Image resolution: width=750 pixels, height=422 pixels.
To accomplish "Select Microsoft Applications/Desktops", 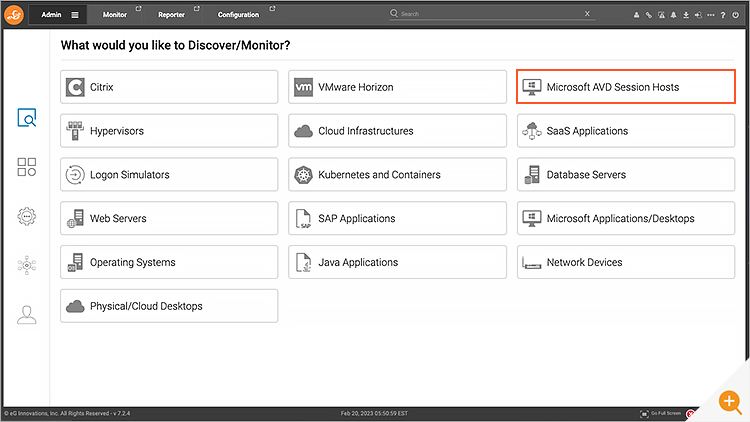I will [626, 218].
